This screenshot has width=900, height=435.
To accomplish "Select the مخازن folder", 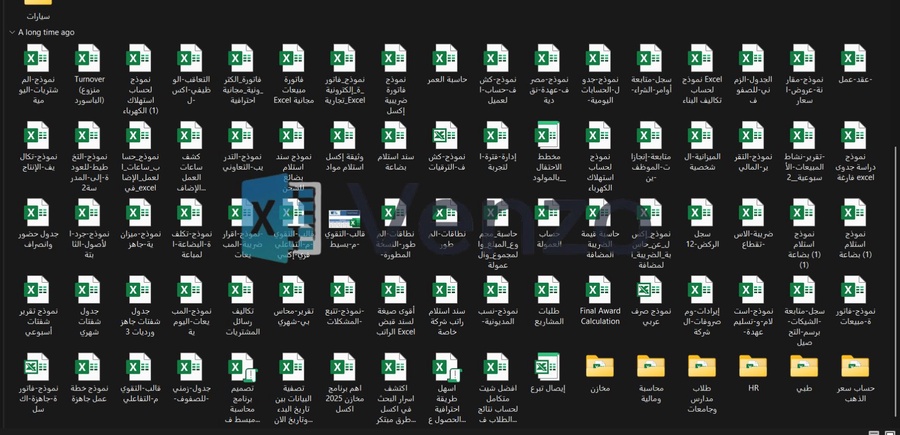I will (599, 368).
